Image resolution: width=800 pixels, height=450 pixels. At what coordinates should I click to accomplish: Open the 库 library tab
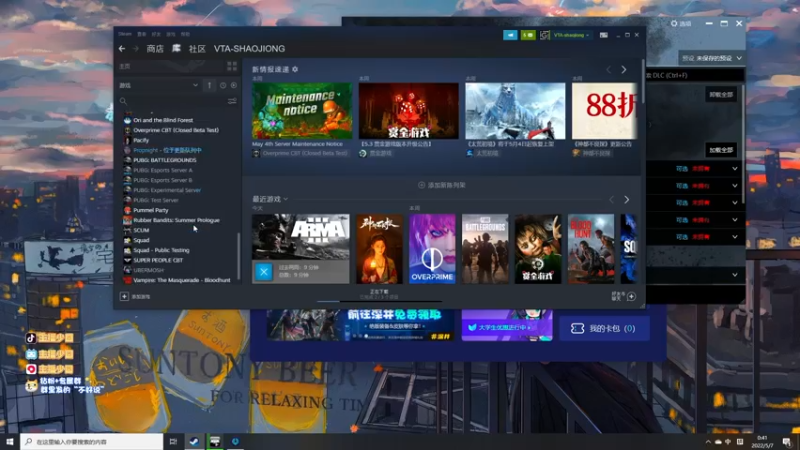pyautogui.click(x=176, y=48)
